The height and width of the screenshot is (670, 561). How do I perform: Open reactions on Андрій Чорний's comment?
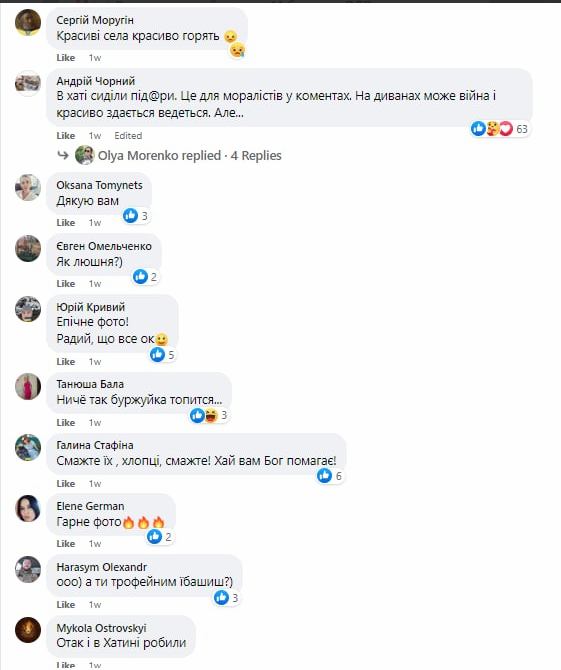[500, 129]
